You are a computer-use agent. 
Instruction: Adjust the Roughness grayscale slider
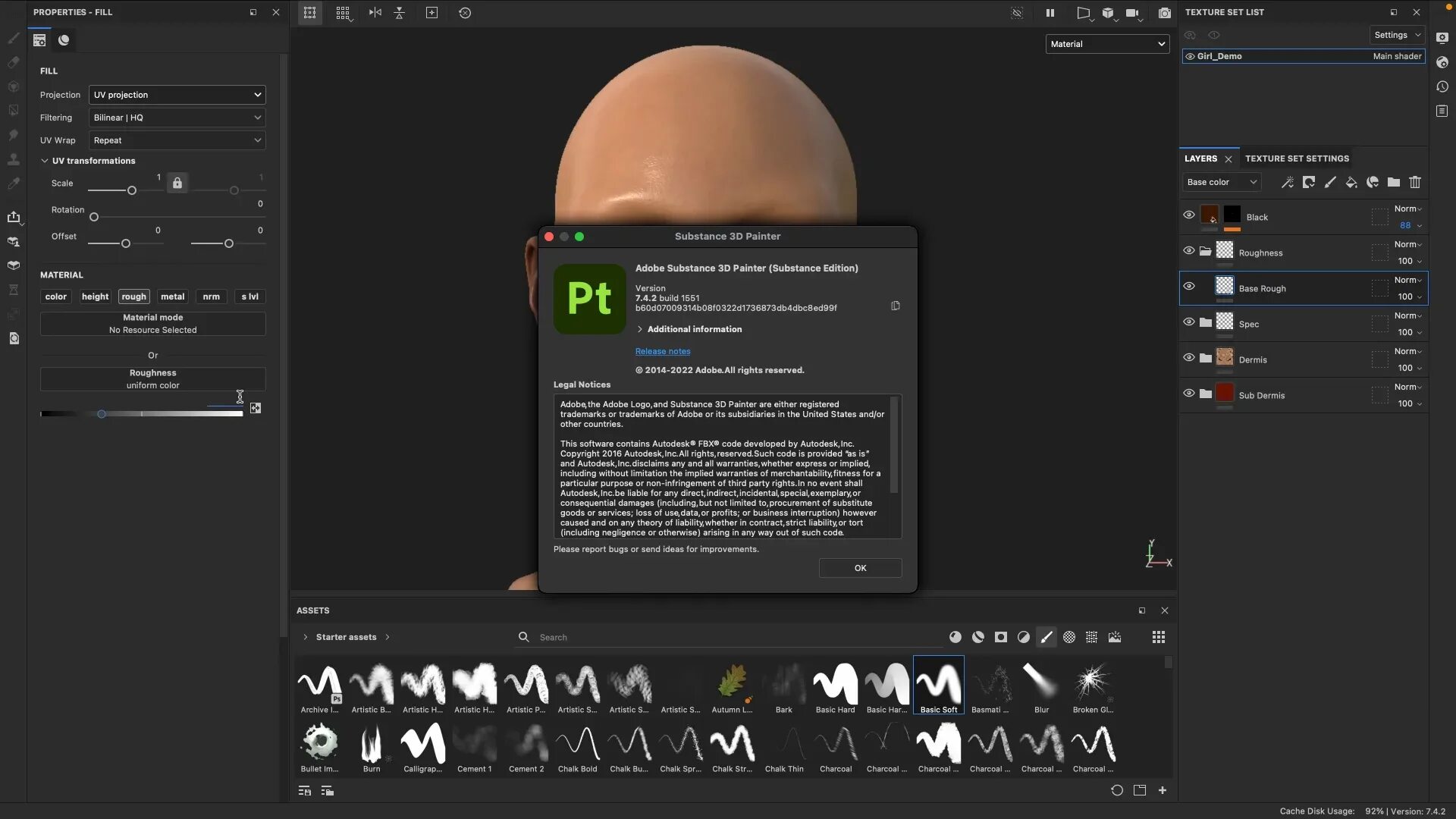[142, 414]
